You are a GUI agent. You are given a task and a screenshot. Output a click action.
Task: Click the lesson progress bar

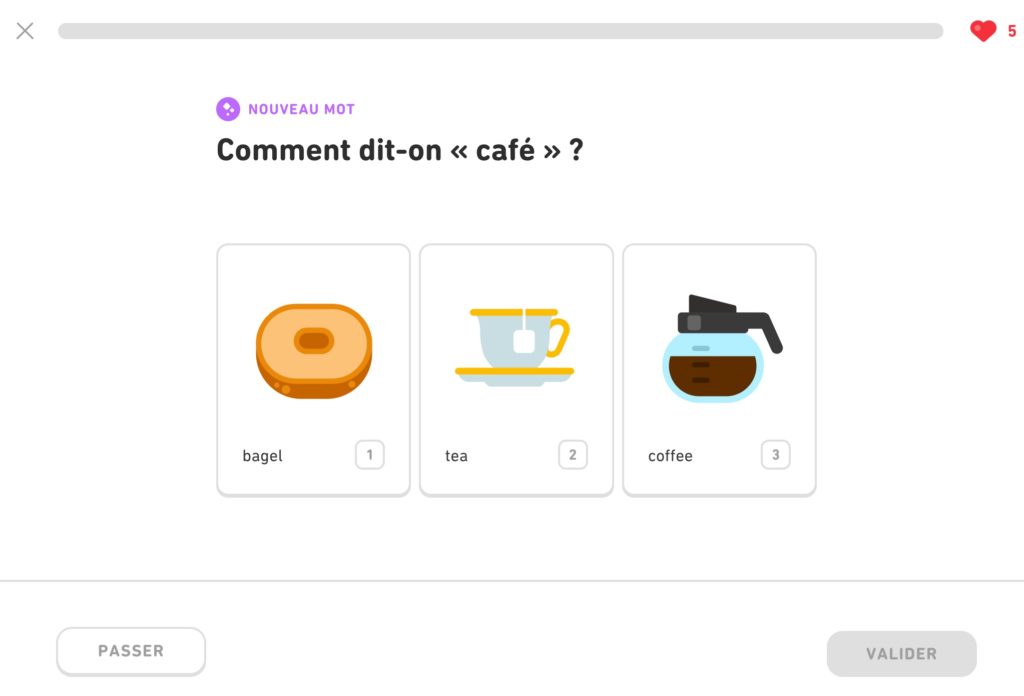pyautogui.click(x=500, y=31)
